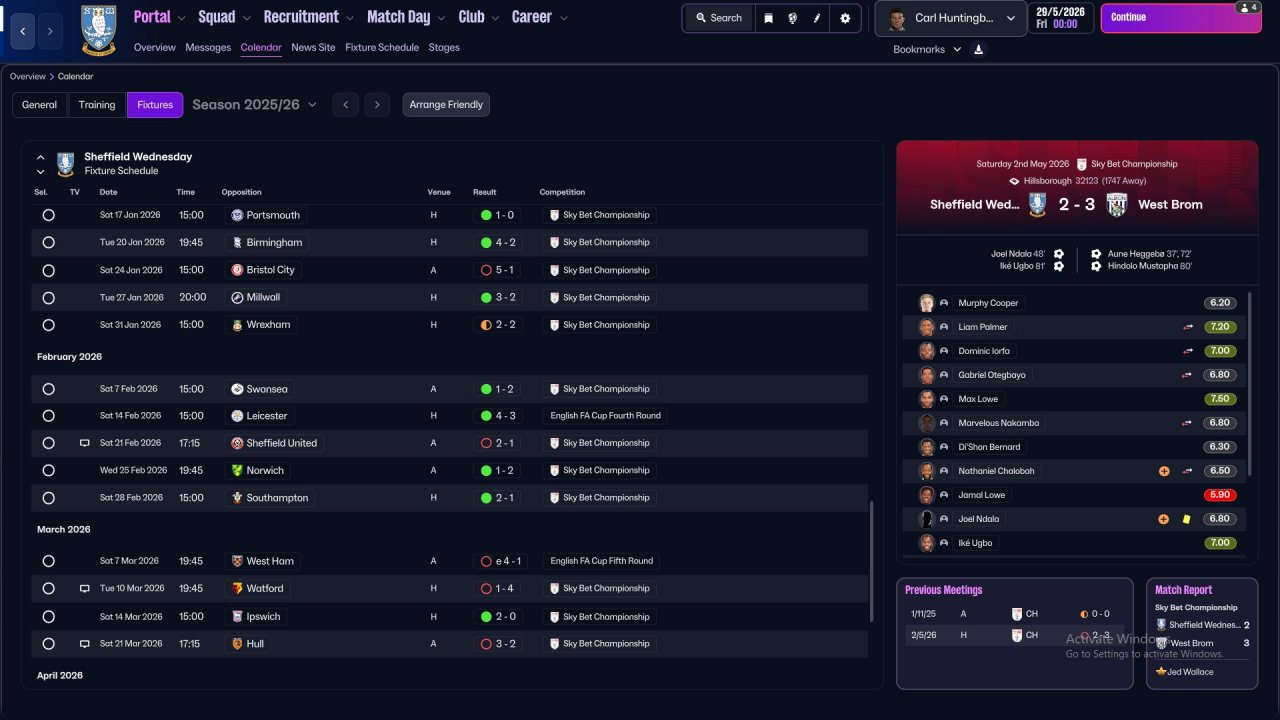Select the Southampton fixture radio button
This screenshot has height=720, width=1280.
pyautogui.click(x=48, y=498)
